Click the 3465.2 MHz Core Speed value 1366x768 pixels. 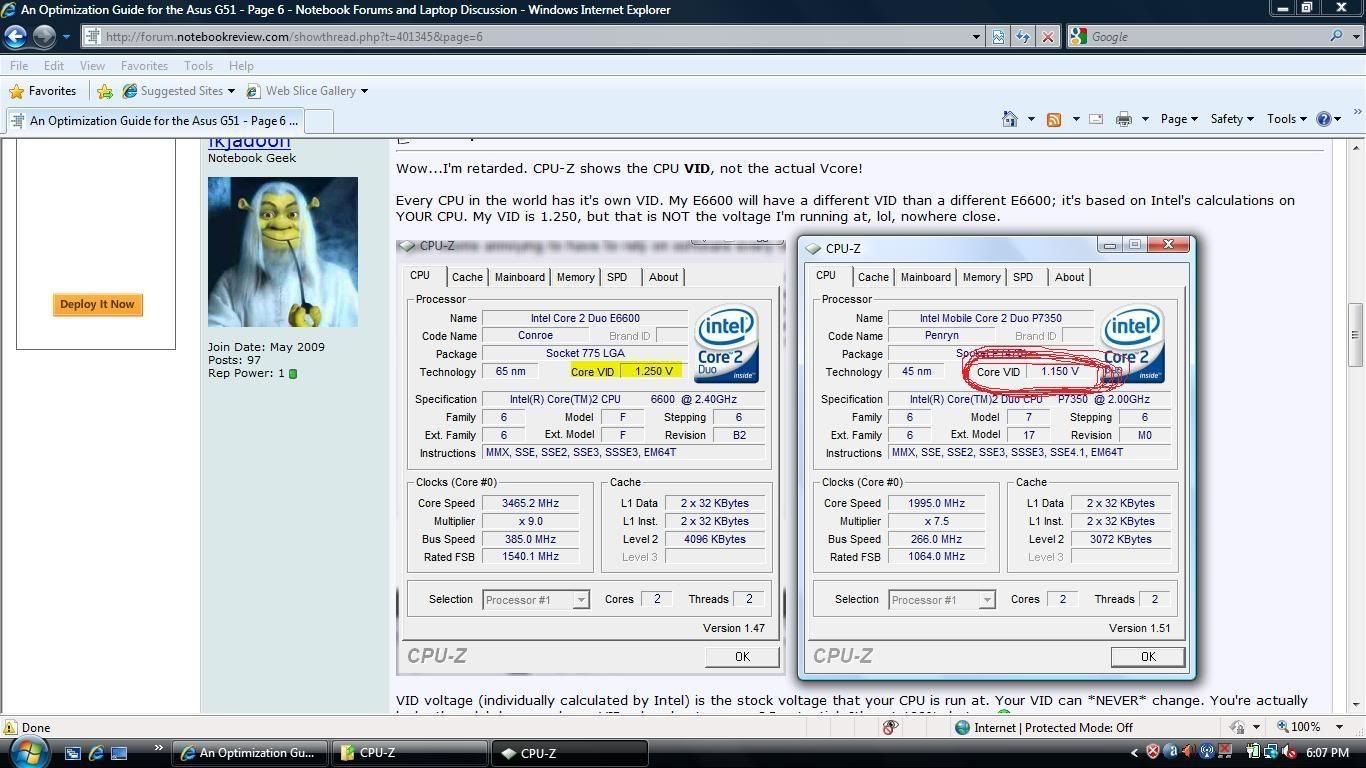tap(531, 504)
